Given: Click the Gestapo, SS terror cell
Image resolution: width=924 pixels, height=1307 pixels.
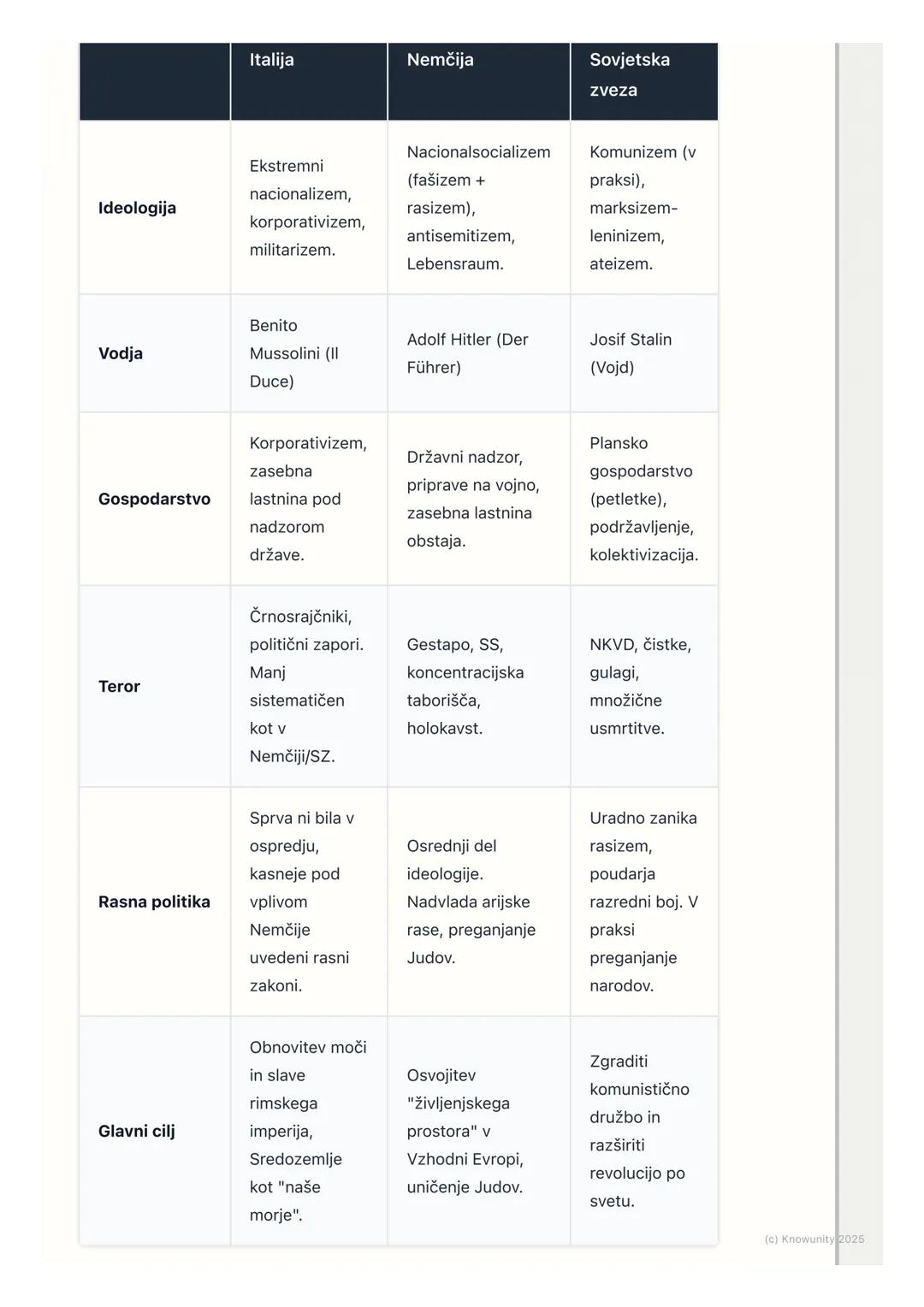Looking at the screenshot, I should click(465, 686).
